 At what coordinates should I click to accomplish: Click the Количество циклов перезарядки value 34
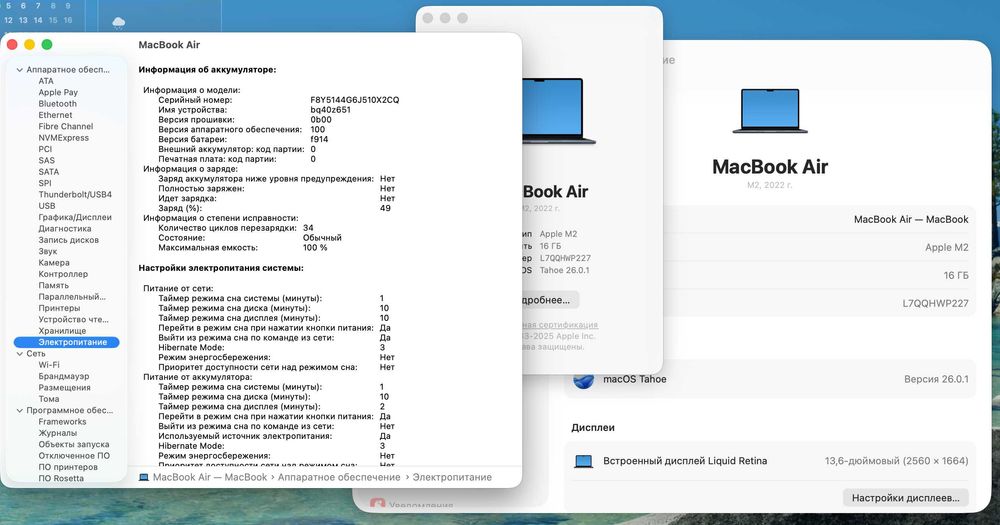coord(308,228)
